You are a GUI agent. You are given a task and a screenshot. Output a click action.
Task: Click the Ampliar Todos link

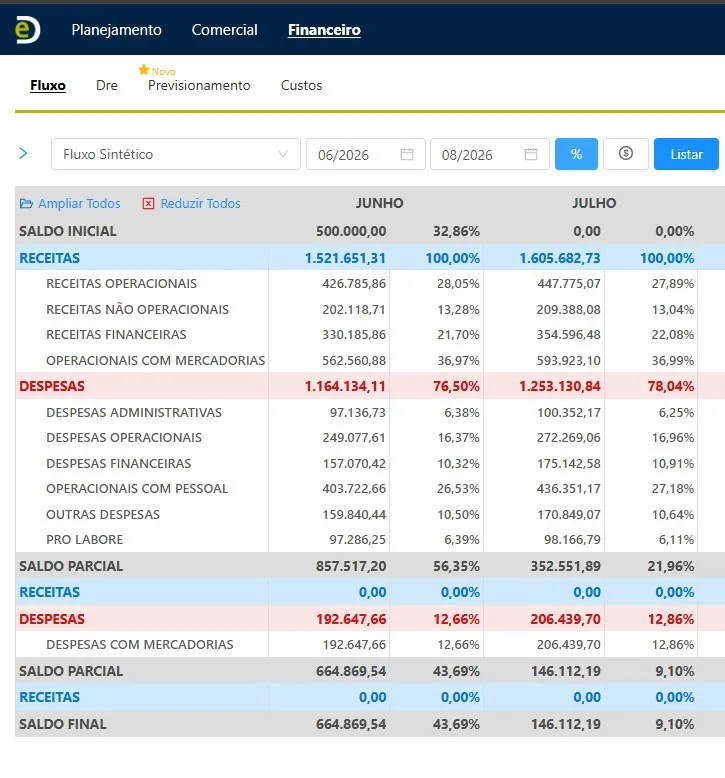[79, 203]
